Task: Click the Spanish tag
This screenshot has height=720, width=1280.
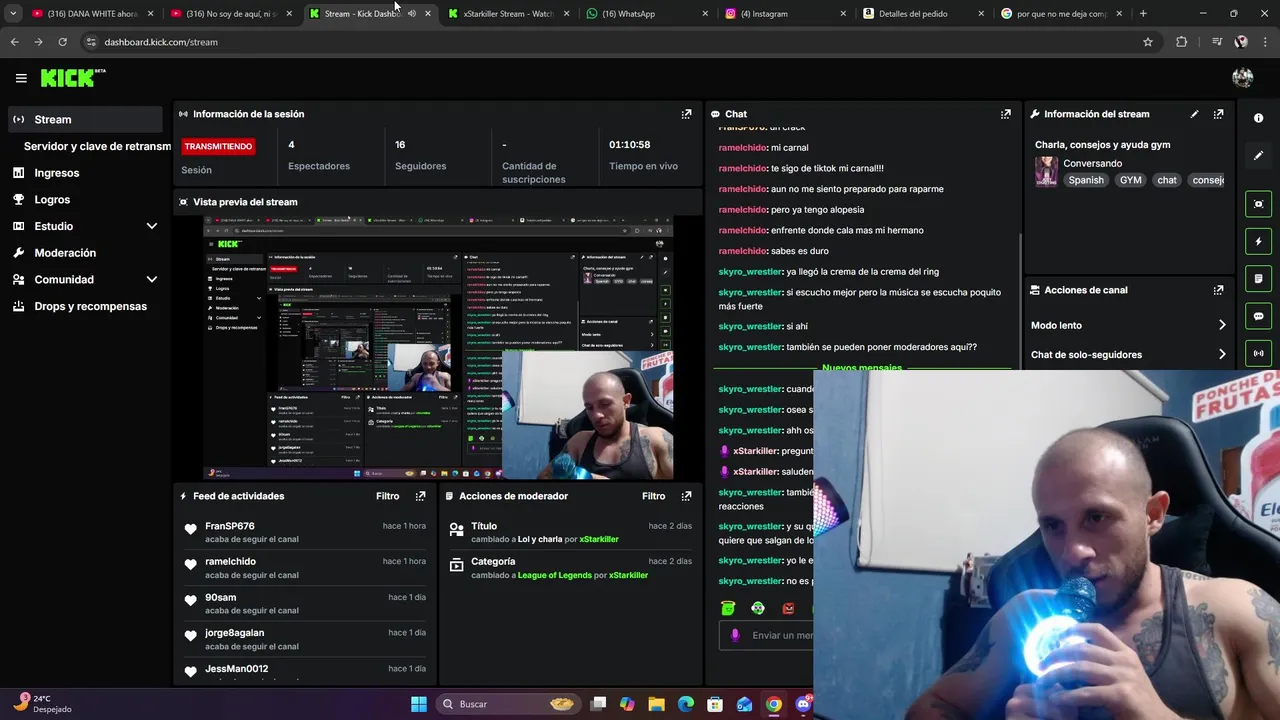Action: tap(1086, 180)
